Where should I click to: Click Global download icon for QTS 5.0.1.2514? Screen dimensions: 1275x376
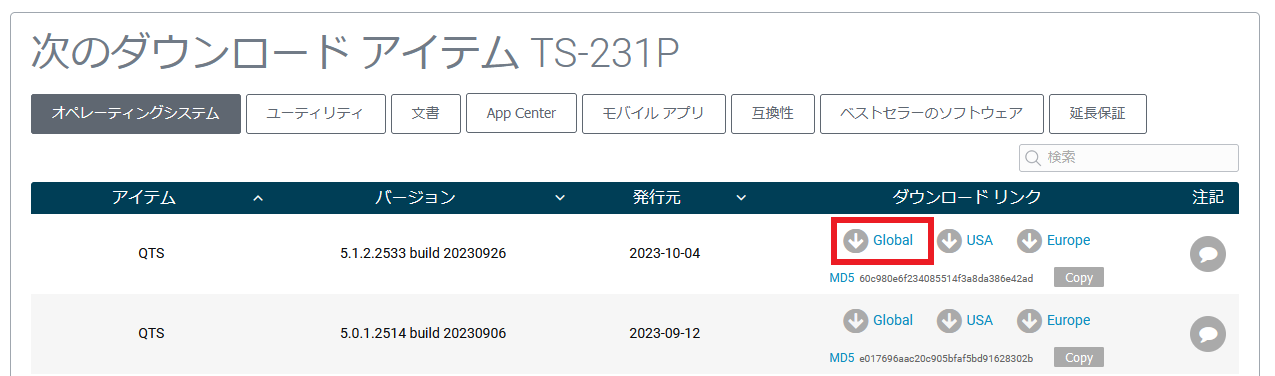tap(855, 320)
